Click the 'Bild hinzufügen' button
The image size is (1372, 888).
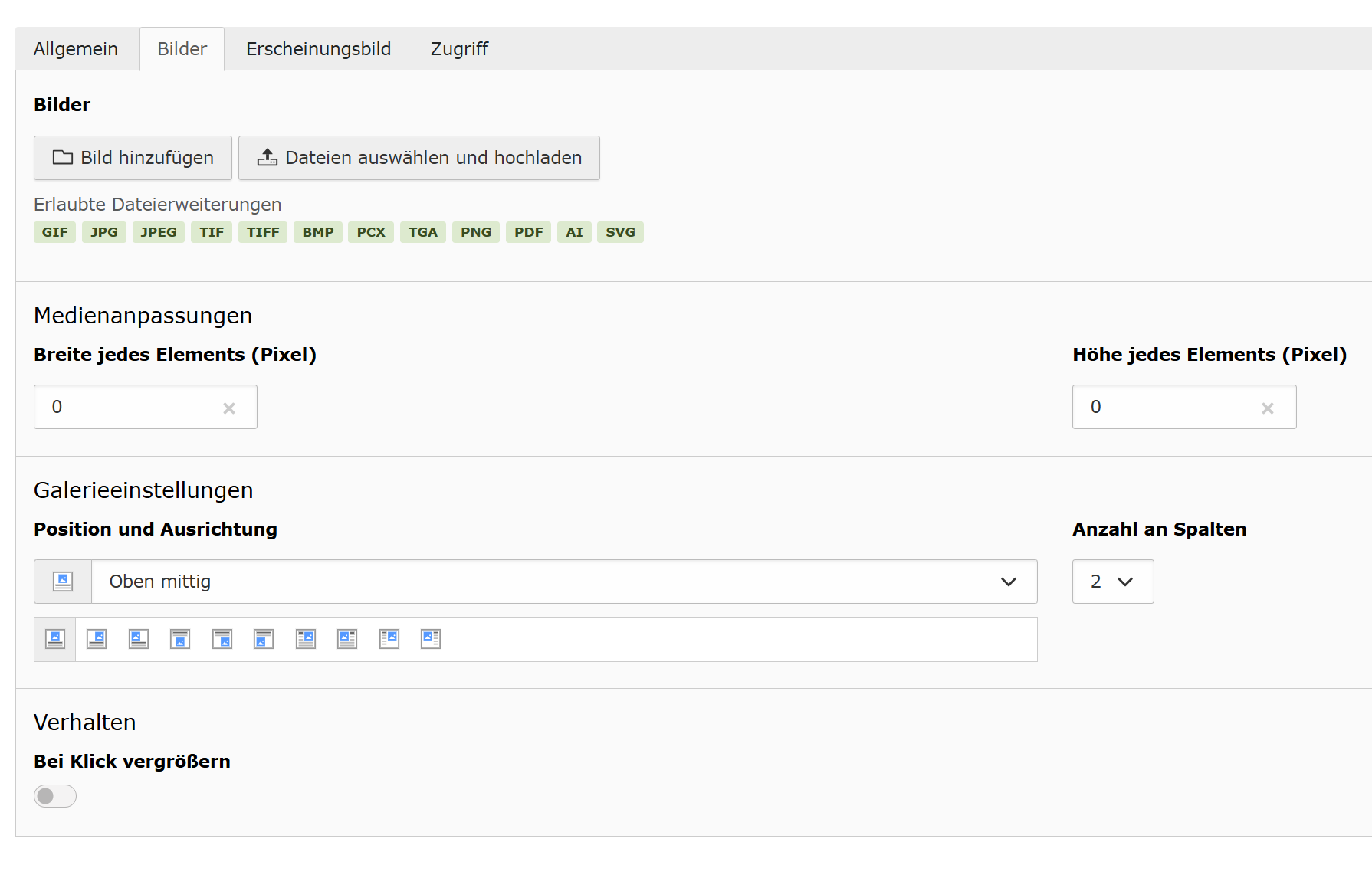(x=133, y=158)
